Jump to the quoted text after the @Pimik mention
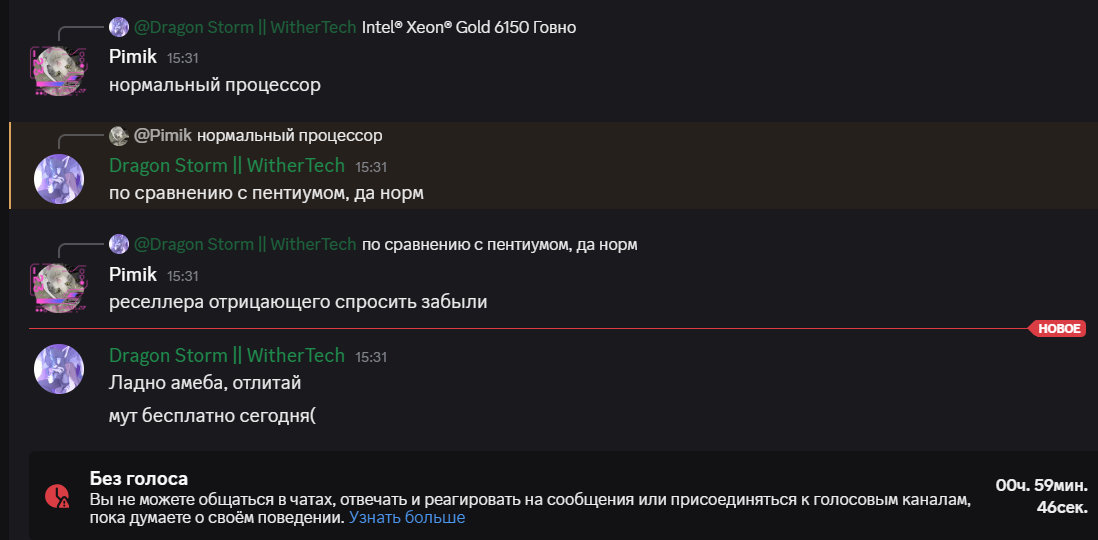1098x540 pixels. point(290,135)
